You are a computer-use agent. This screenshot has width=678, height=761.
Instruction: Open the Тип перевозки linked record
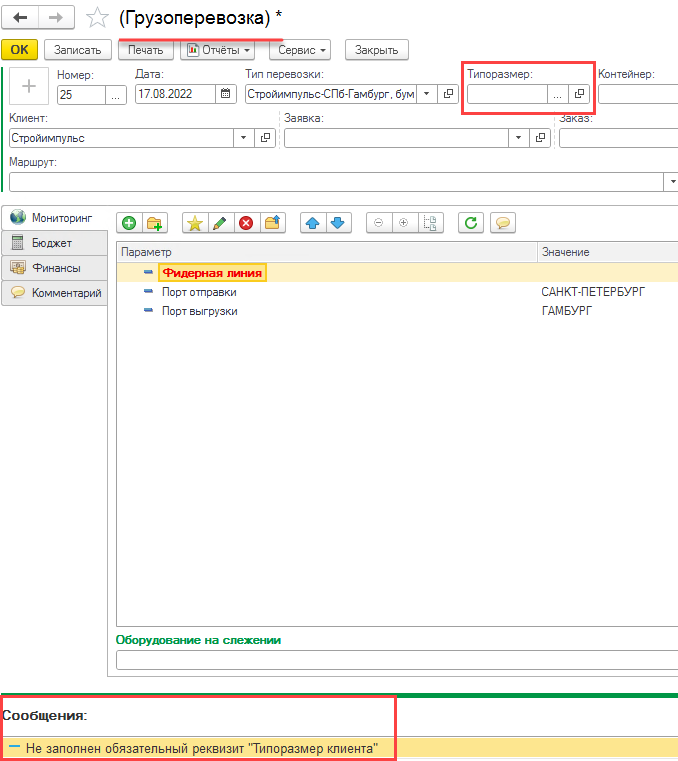(x=448, y=94)
